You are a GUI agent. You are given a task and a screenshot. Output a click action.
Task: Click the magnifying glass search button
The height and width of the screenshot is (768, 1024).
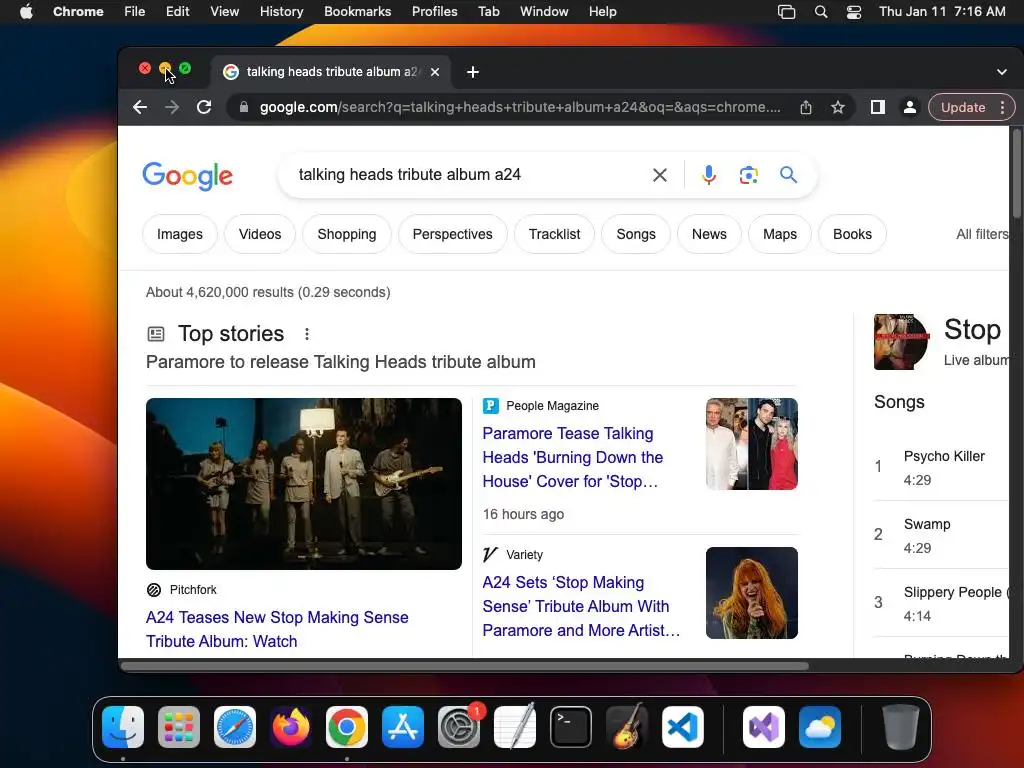click(x=788, y=174)
